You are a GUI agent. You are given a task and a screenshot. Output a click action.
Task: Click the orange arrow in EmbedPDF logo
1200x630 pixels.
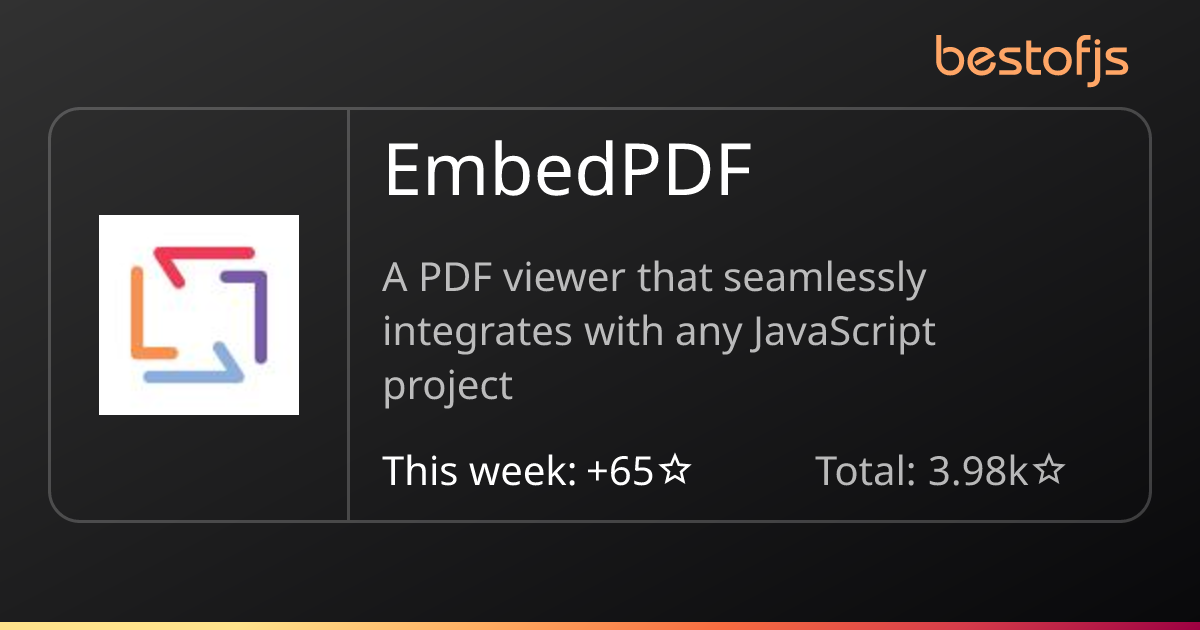149,314
